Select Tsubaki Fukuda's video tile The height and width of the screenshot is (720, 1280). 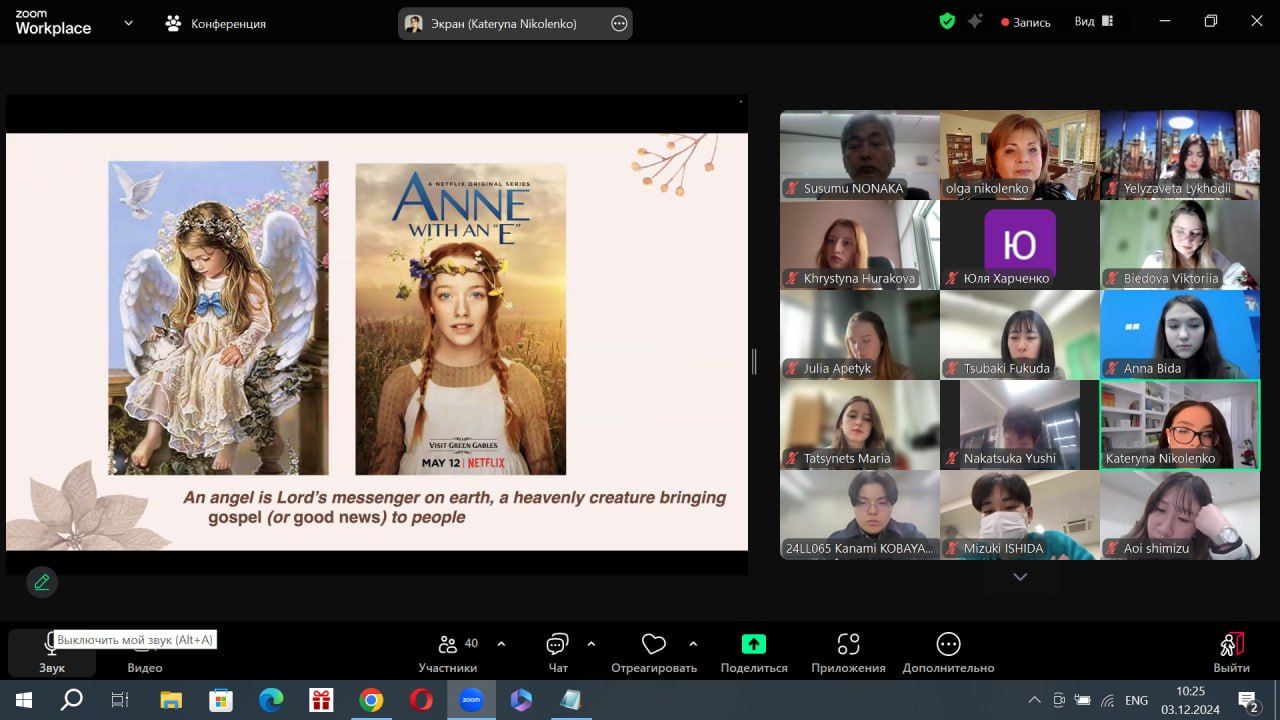[x=1020, y=335]
